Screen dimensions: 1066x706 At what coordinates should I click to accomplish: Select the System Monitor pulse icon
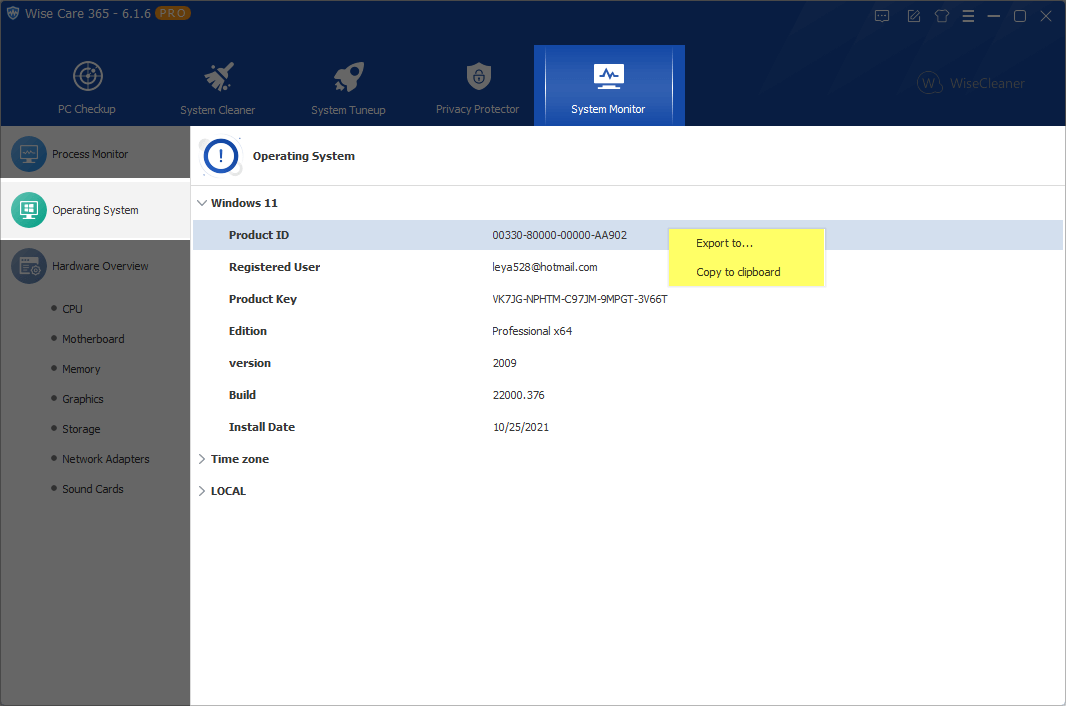[x=608, y=76]
